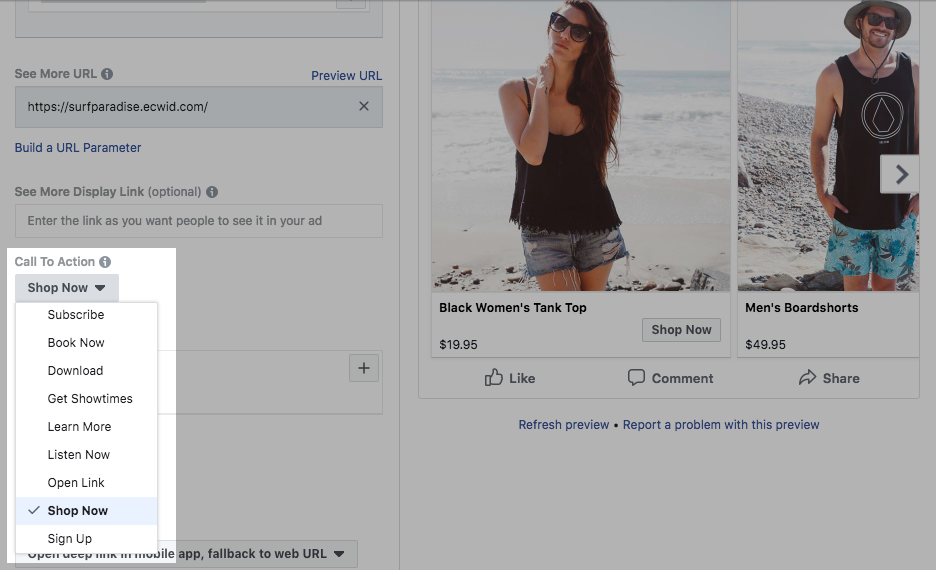Screen dimensions: 936x570
Task: Click Build a URL Parameter link
Action: point(78,148)
